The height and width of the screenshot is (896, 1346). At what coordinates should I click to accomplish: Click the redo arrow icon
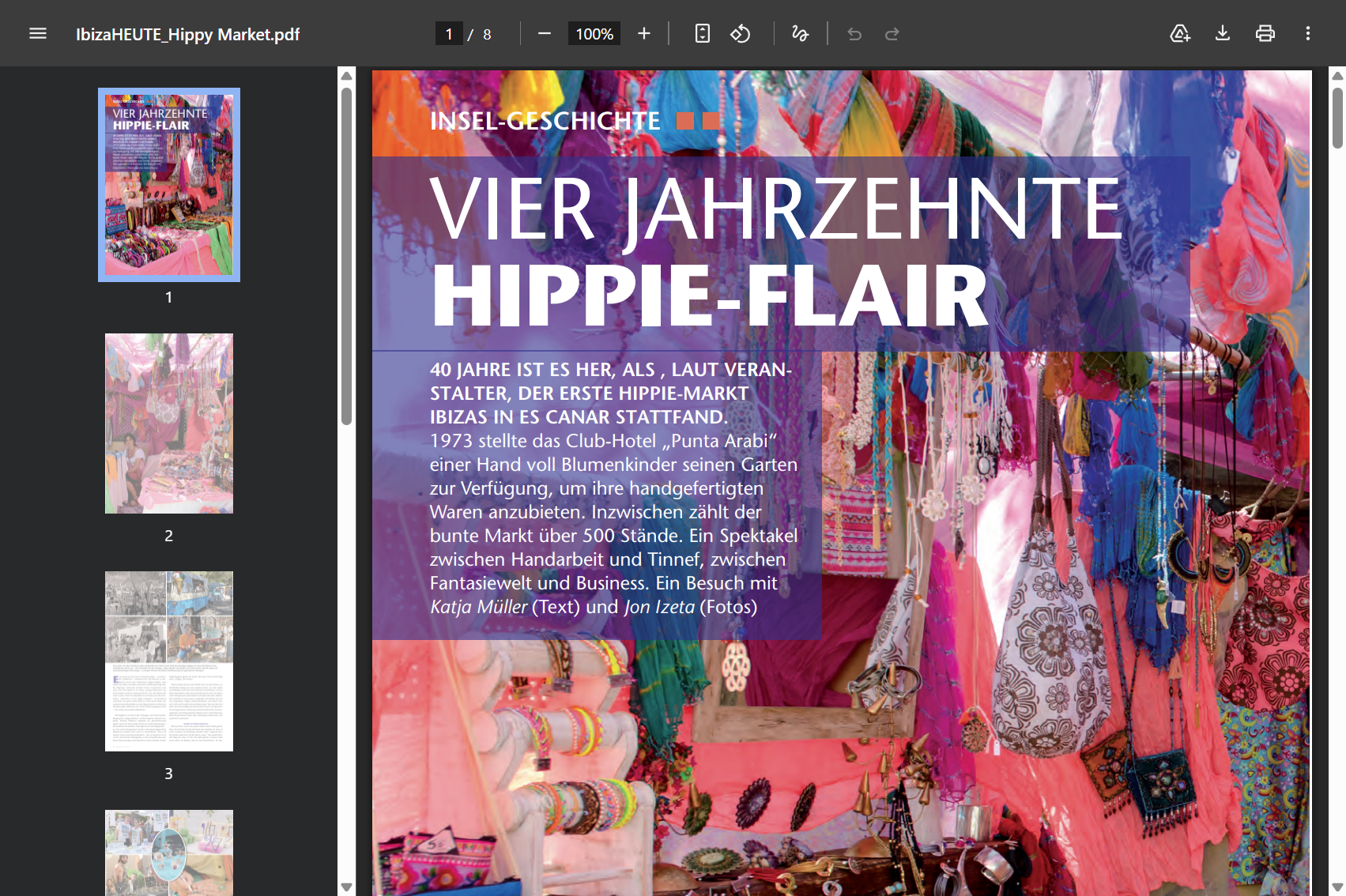click(892, 33)
